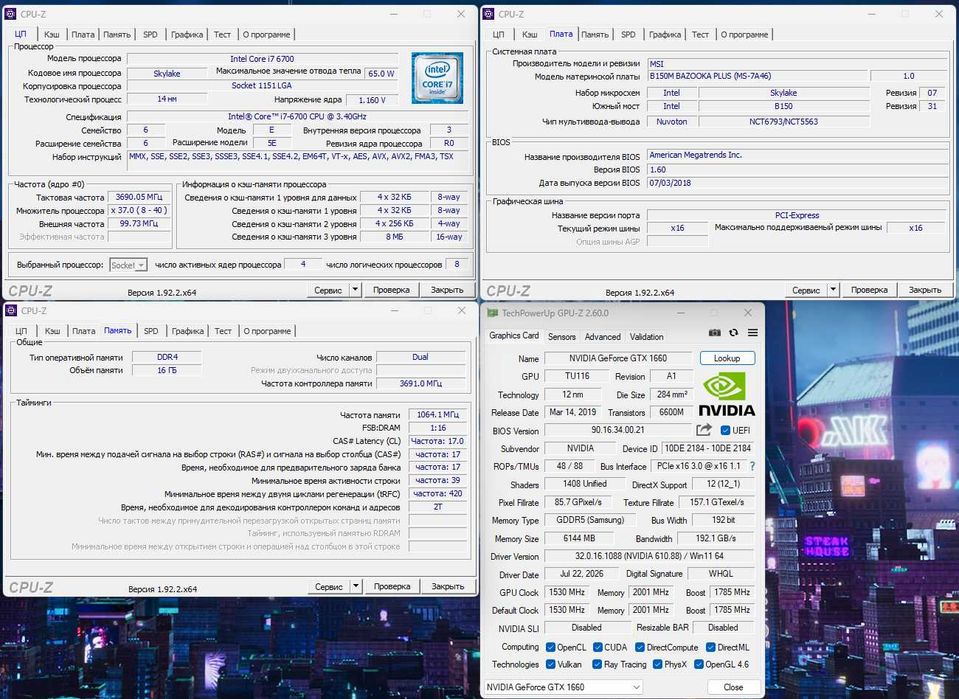Toggle the DirectCompute checkbox
The image size is (959, 699).
click(x=640, y=647)
